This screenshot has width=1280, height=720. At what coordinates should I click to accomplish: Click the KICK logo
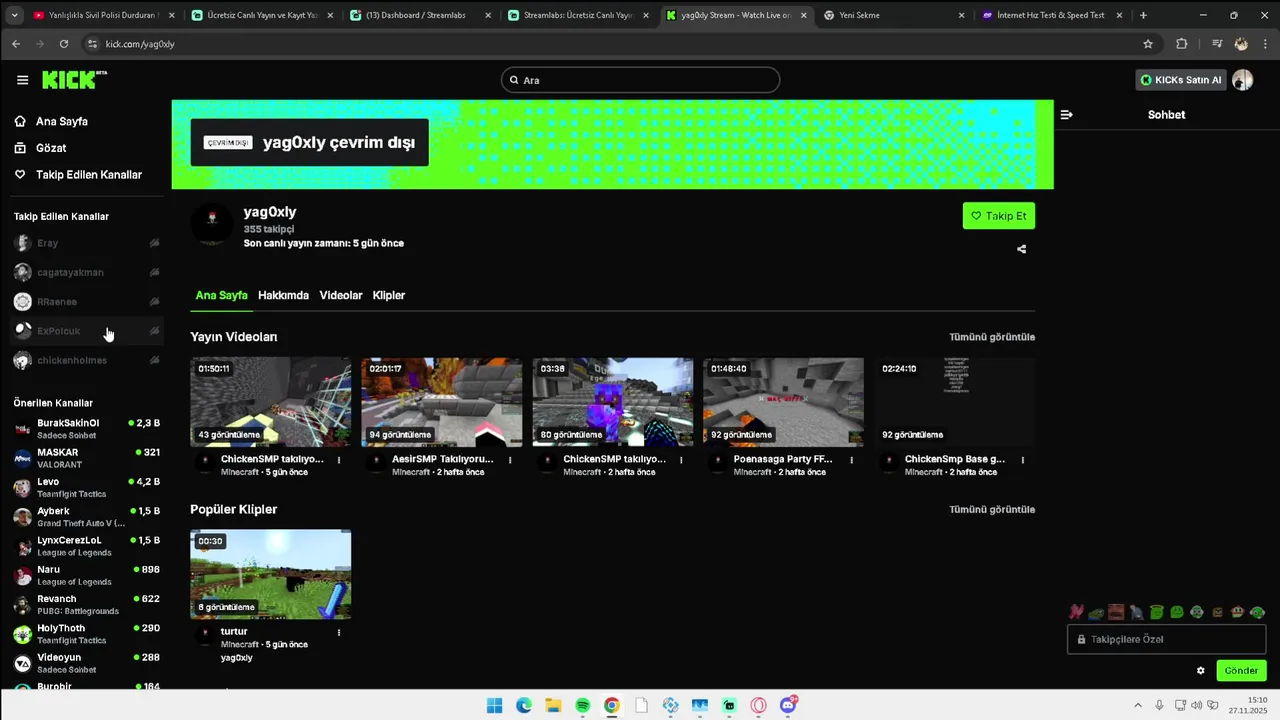[x=73, y=80]
